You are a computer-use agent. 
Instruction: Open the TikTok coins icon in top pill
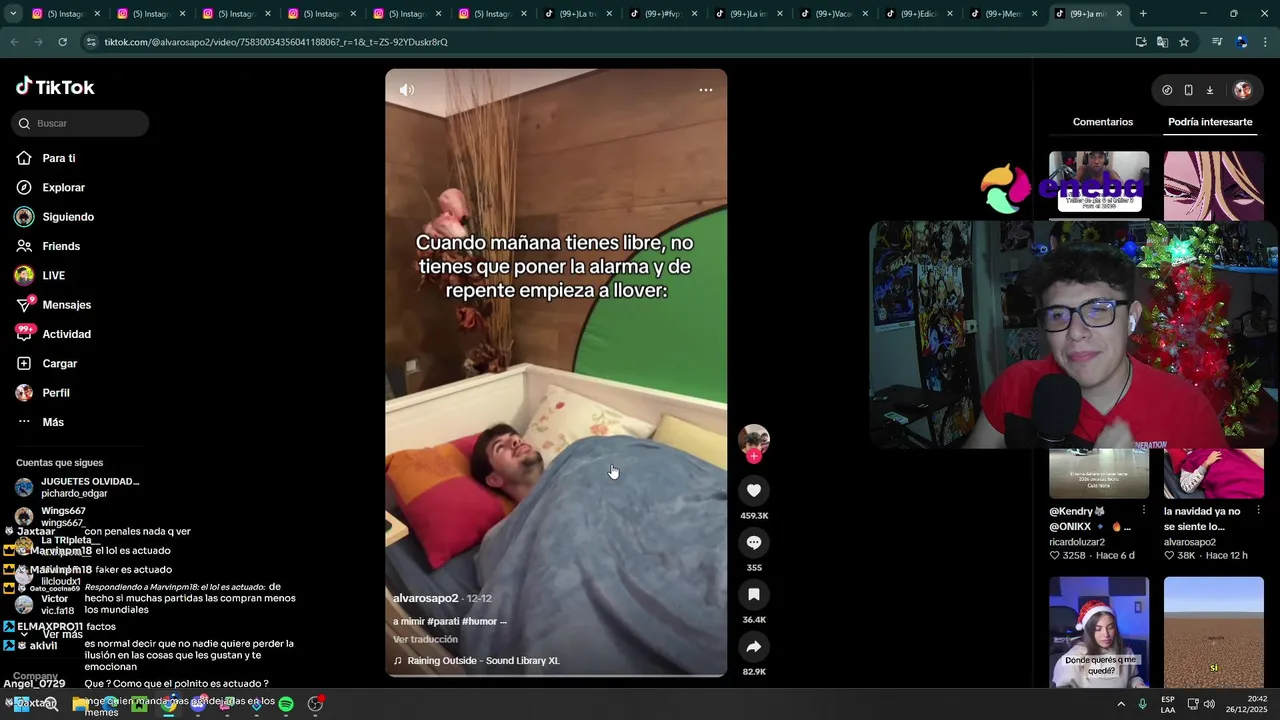coord(1167,90)
